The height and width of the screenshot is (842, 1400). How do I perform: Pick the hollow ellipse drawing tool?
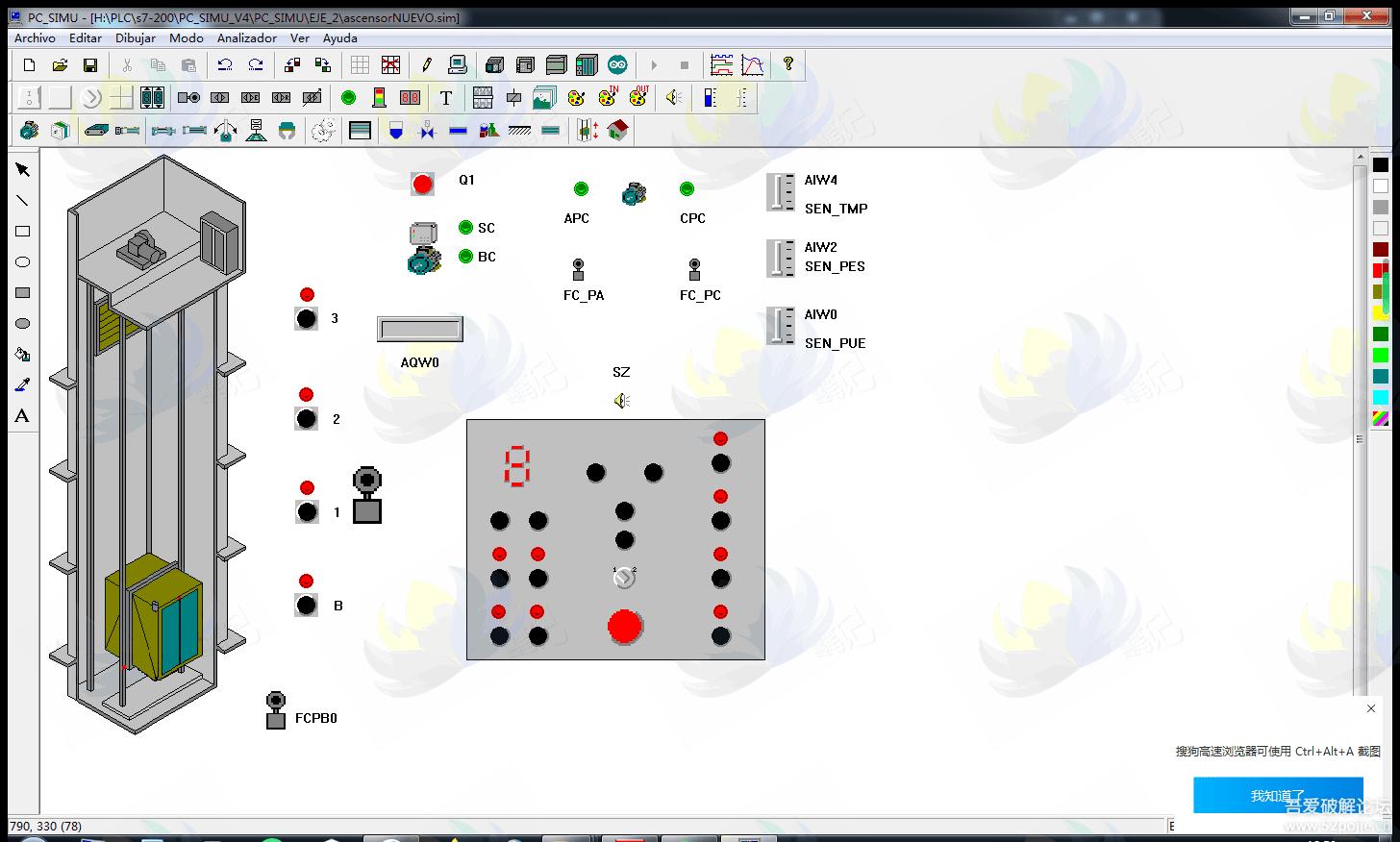click(x=23, y=262)
